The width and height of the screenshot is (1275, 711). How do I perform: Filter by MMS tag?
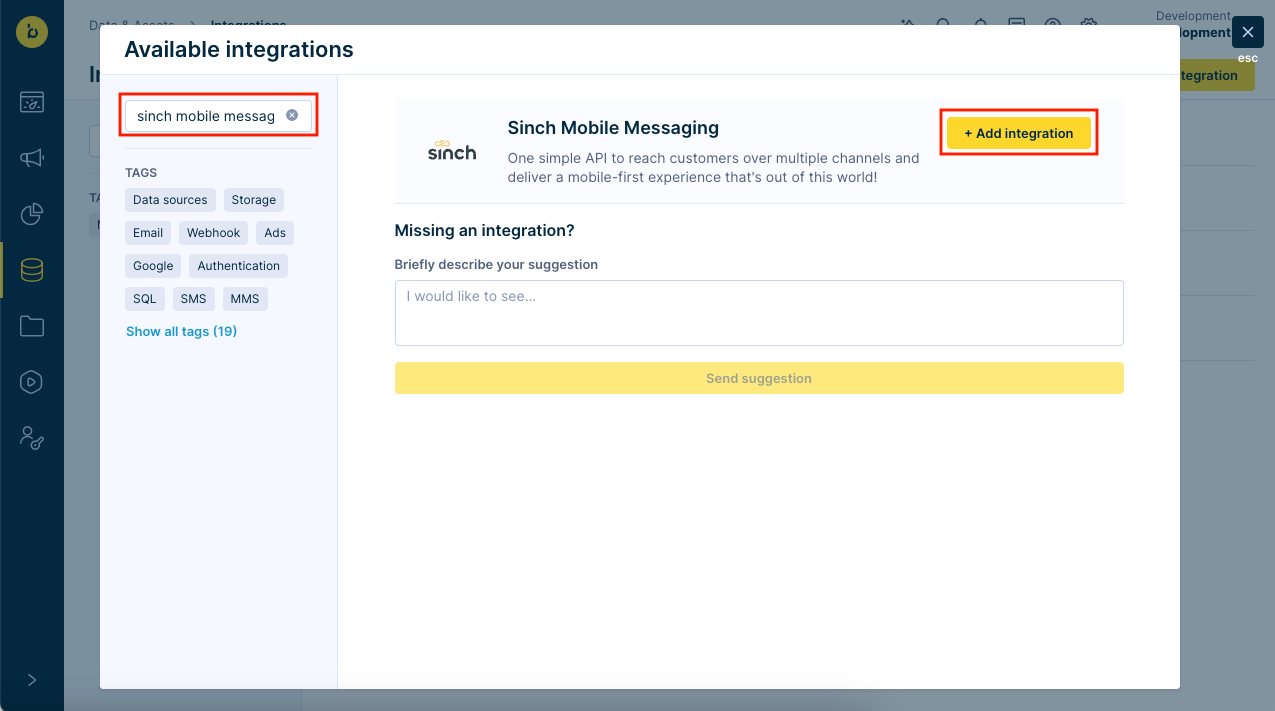coord(245,299)
